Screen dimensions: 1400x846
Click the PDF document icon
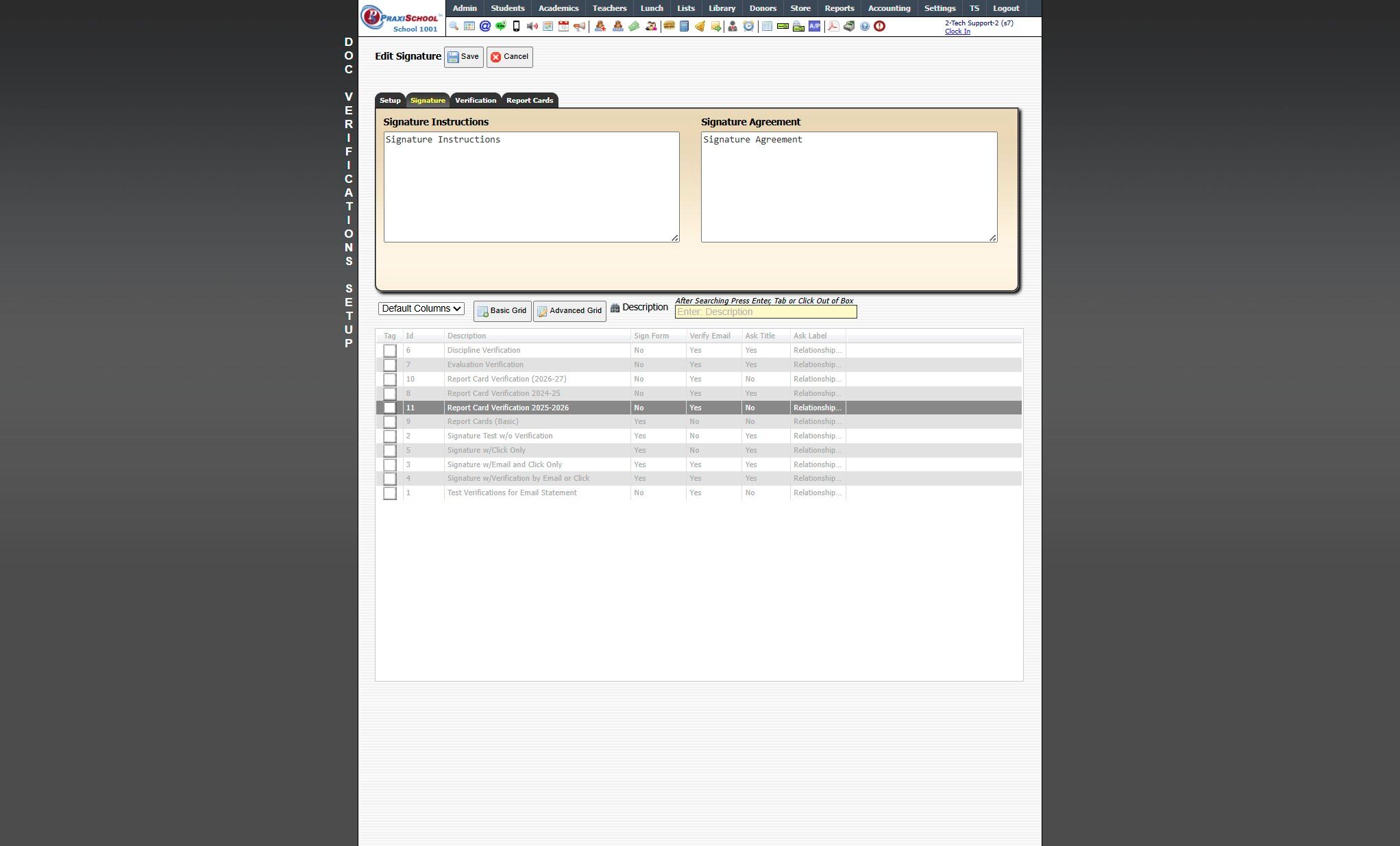pos(833,26)
